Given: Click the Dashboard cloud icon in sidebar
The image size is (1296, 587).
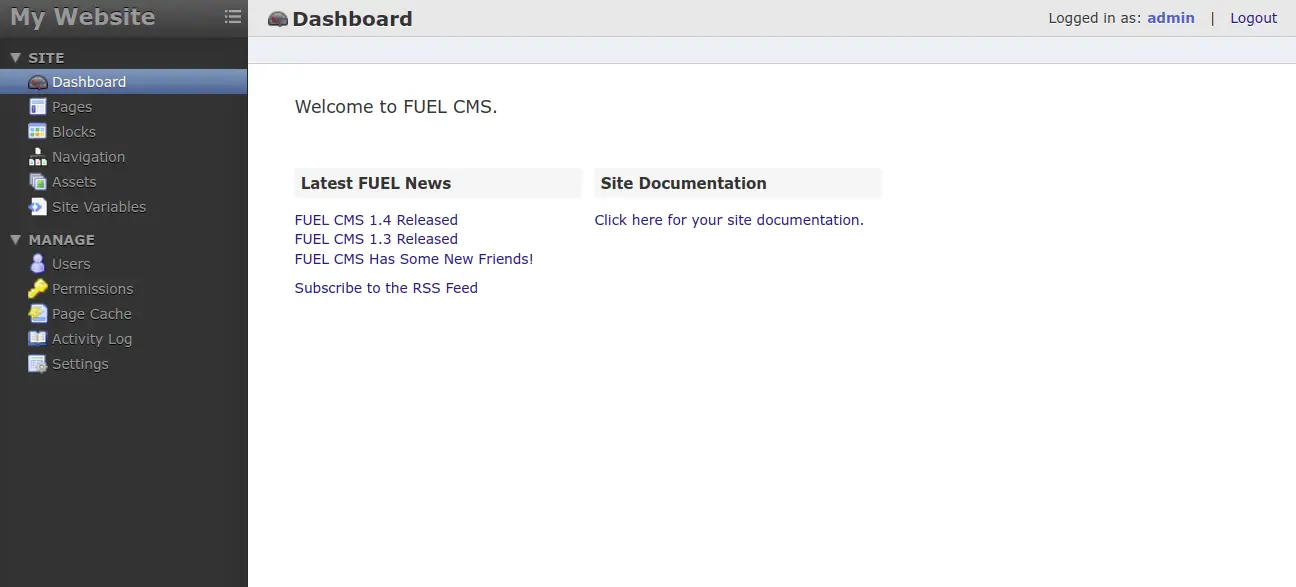Looking at the screenshot, I should point(36,82).
